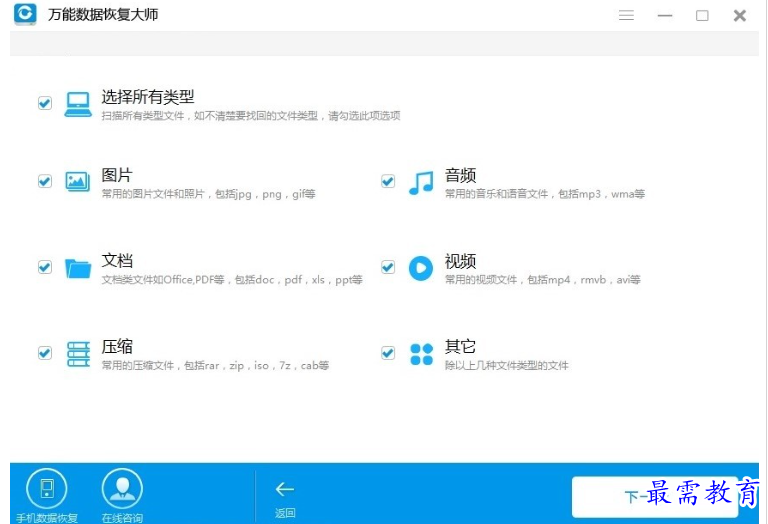The image size is (768, 524).
Task: Click the app logo in title bar
Action: tap(25, 14)
